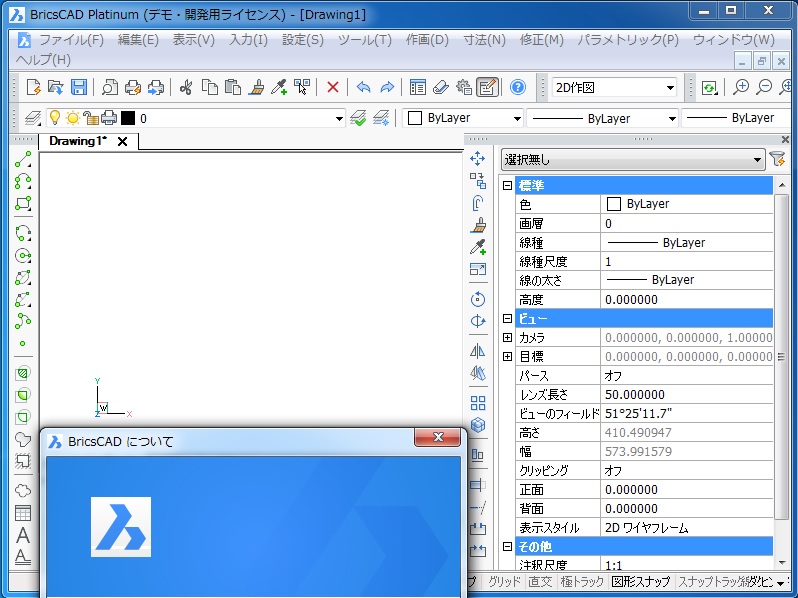Open the 選択無し selection dropdown
Screen dimensions: 798x598
pos(633,160)
